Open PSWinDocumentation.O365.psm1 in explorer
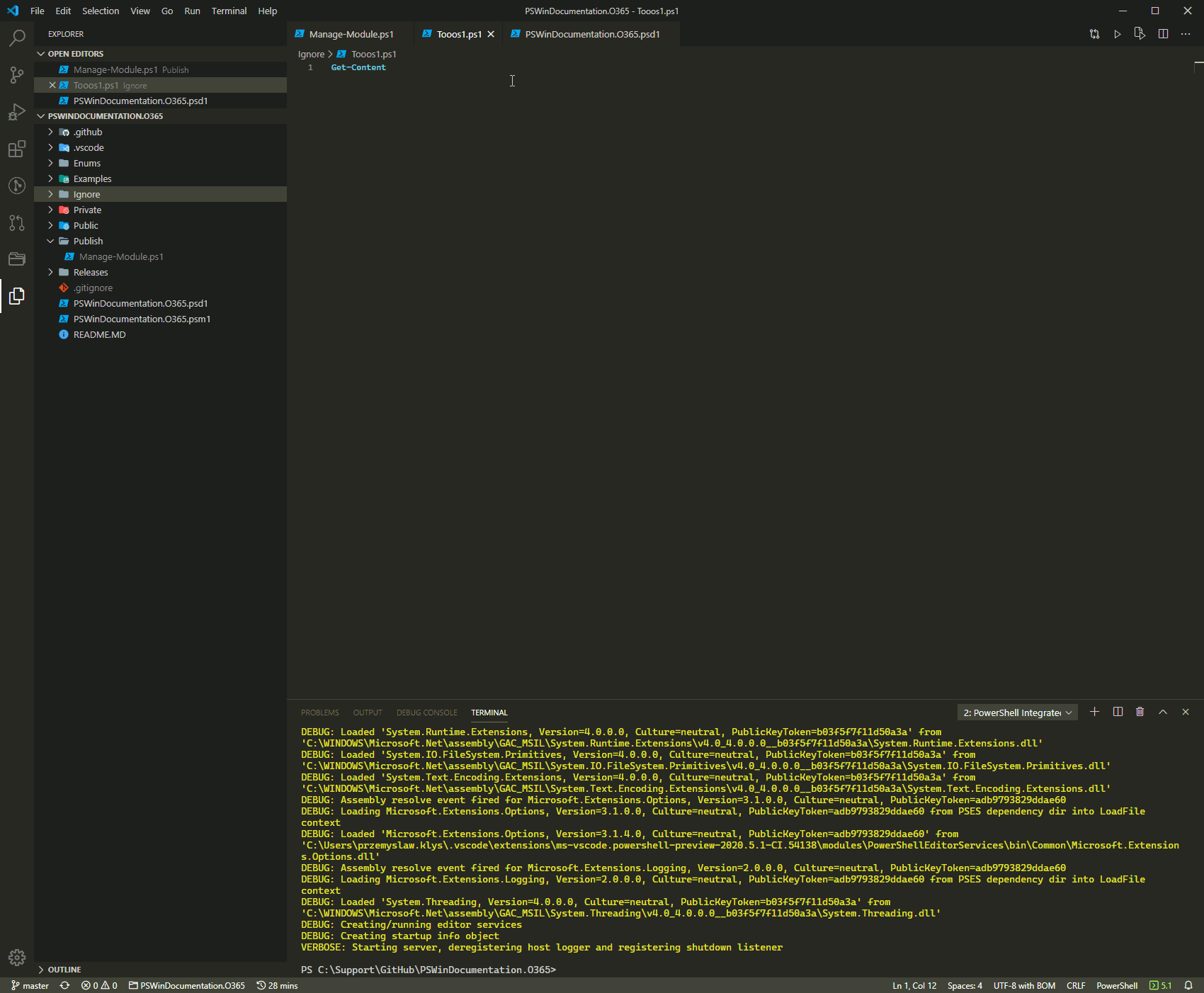The width and height of the screenshot is (1204, 993). pyautogui.click(x=160, y=319)
